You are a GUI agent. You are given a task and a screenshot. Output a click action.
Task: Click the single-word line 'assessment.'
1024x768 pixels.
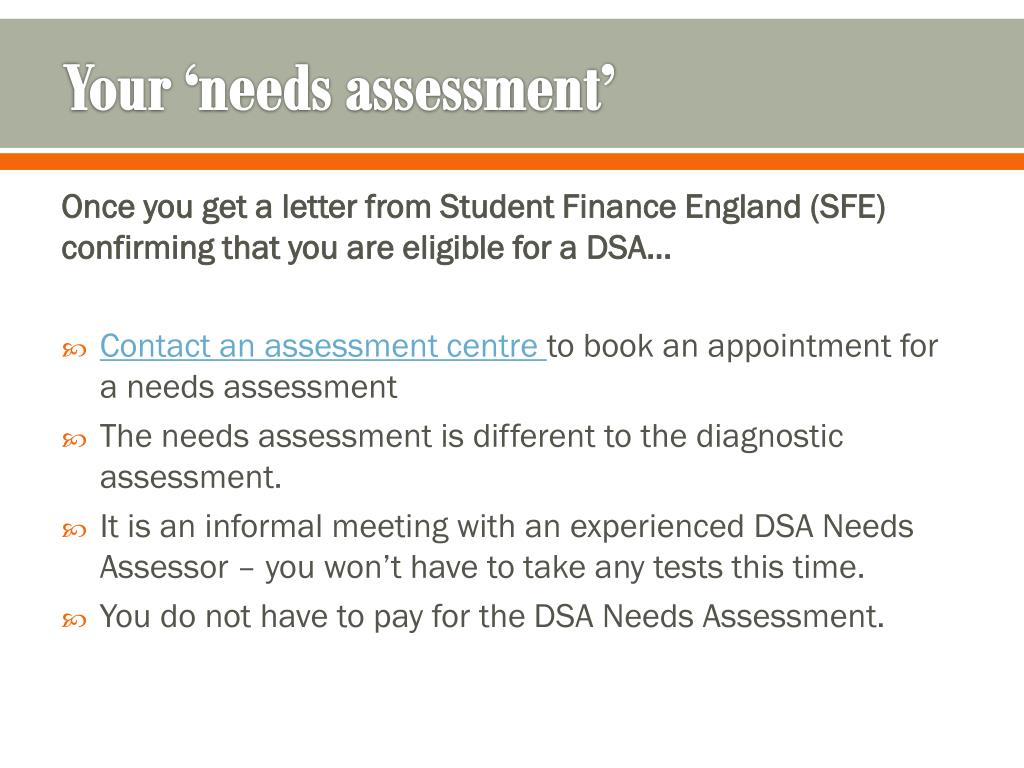(190, 478)
